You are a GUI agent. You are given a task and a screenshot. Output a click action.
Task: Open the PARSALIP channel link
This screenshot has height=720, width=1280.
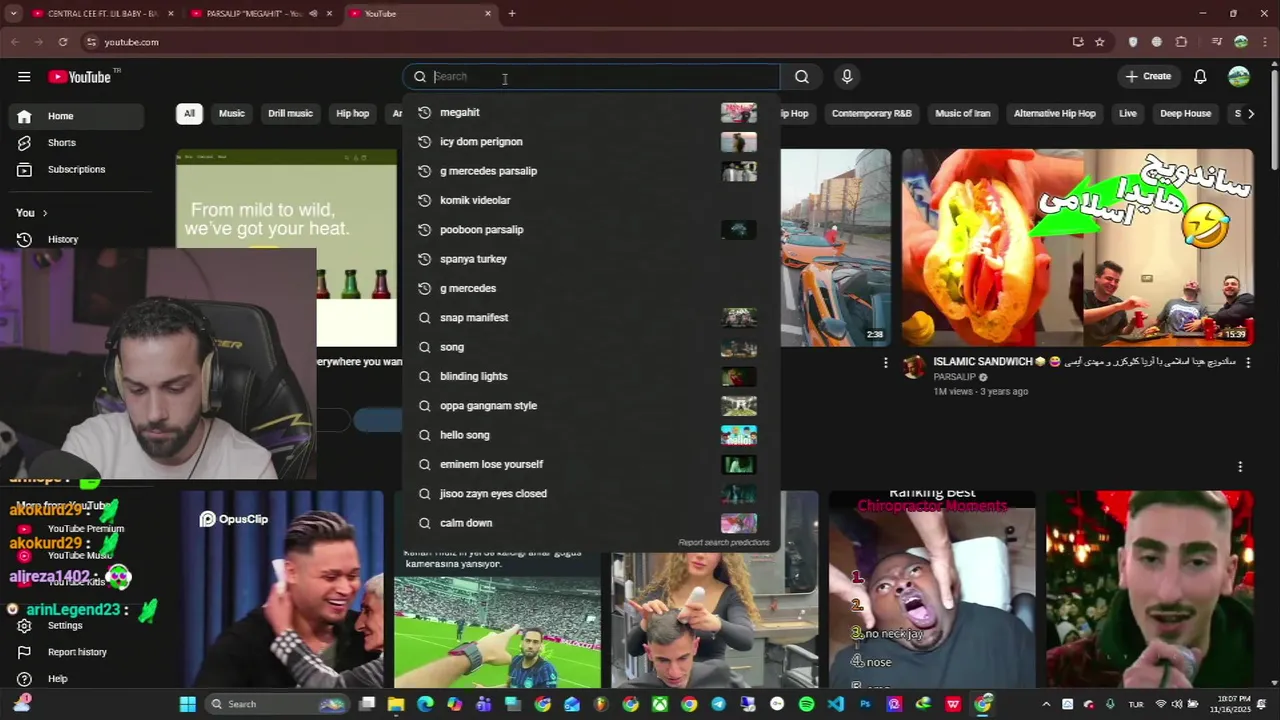(x=954, y=377)
